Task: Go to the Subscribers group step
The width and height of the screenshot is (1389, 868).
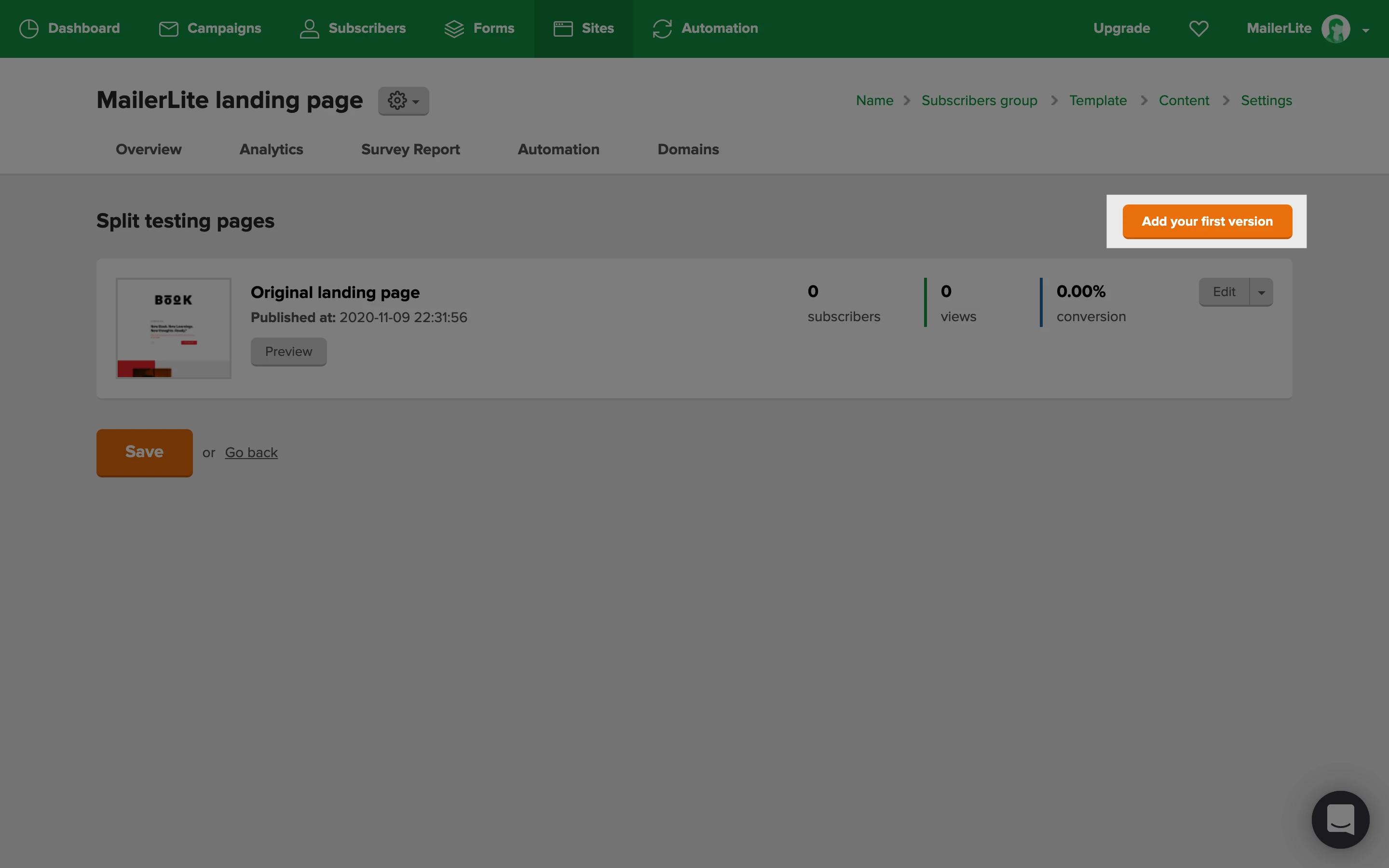Action: (979, 100)
